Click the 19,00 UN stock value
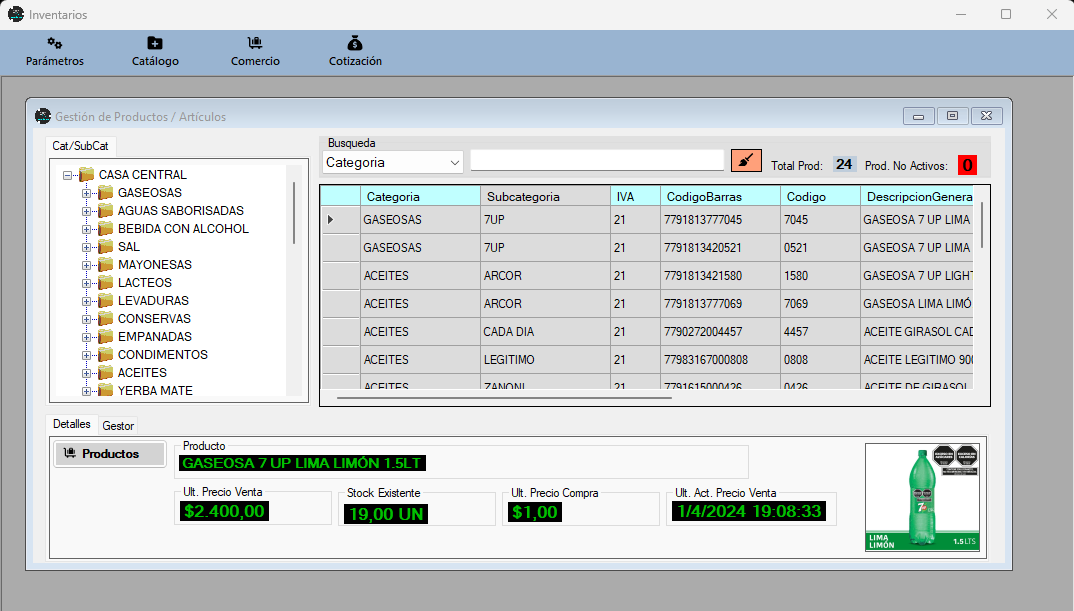The width and height of the screenshot is (1074, 611). (386, 514)
